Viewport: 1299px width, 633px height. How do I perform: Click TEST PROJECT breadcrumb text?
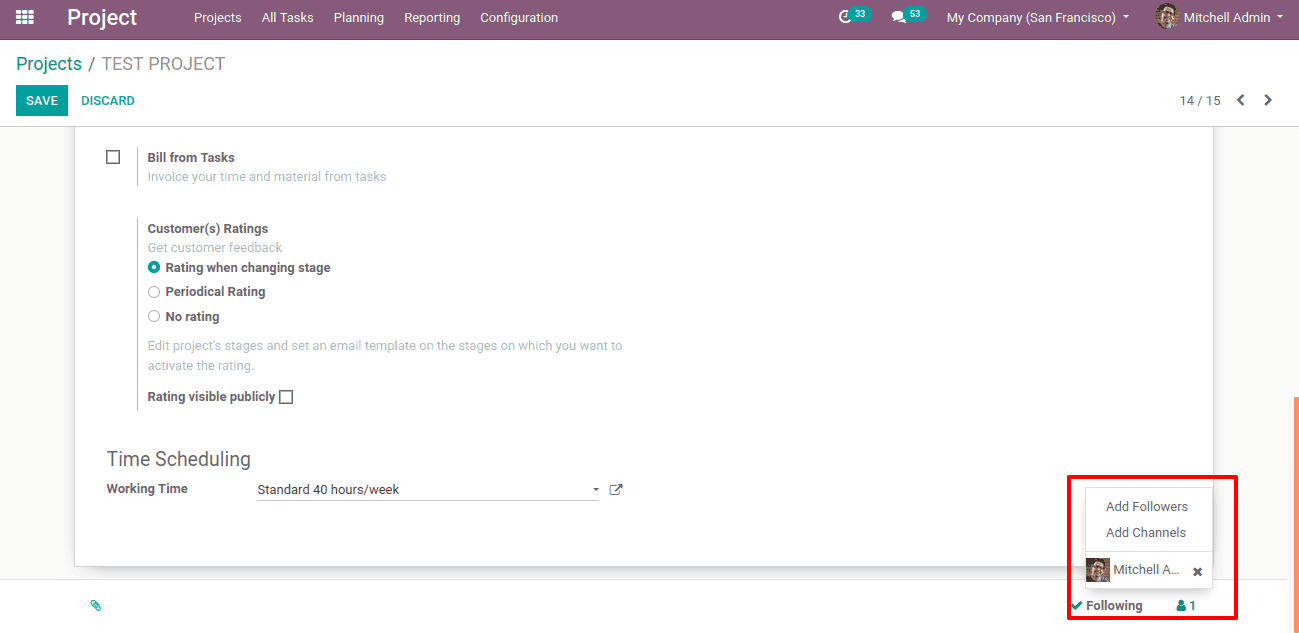(x=163, y=64)
